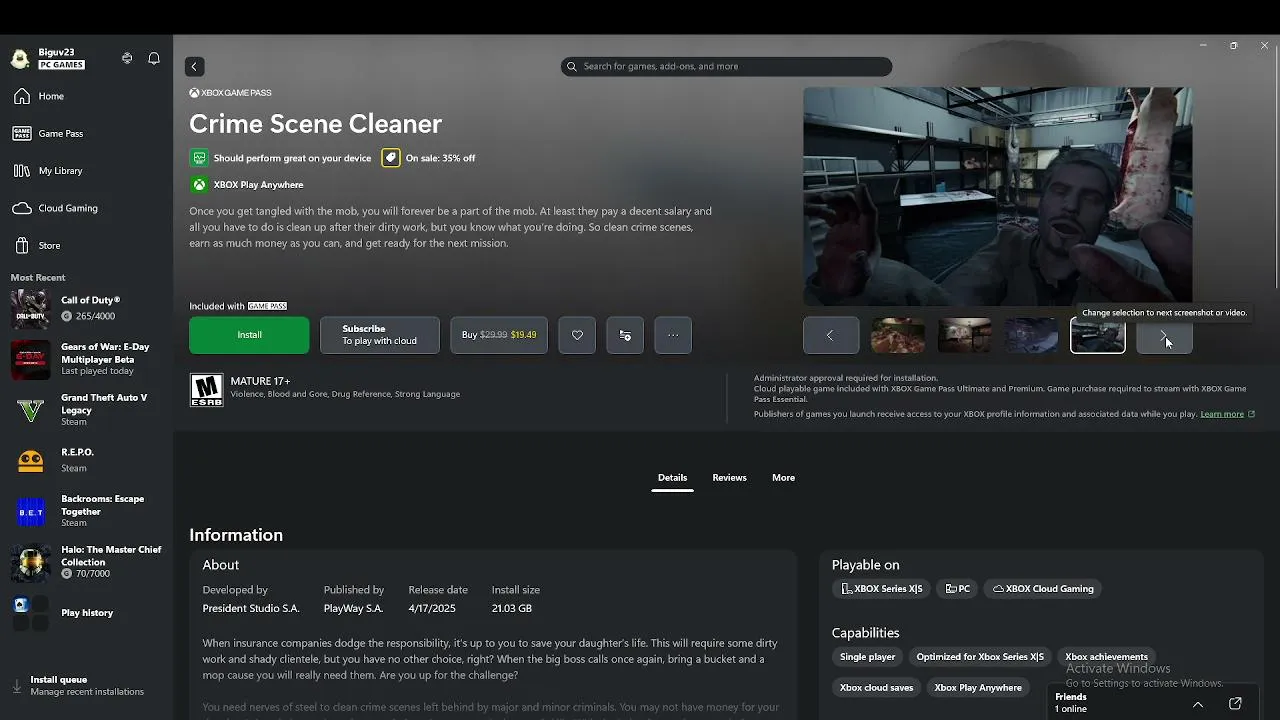Select the third media thumbnail
Screen dimensions: 1280x720
(x=1031, y=336)
